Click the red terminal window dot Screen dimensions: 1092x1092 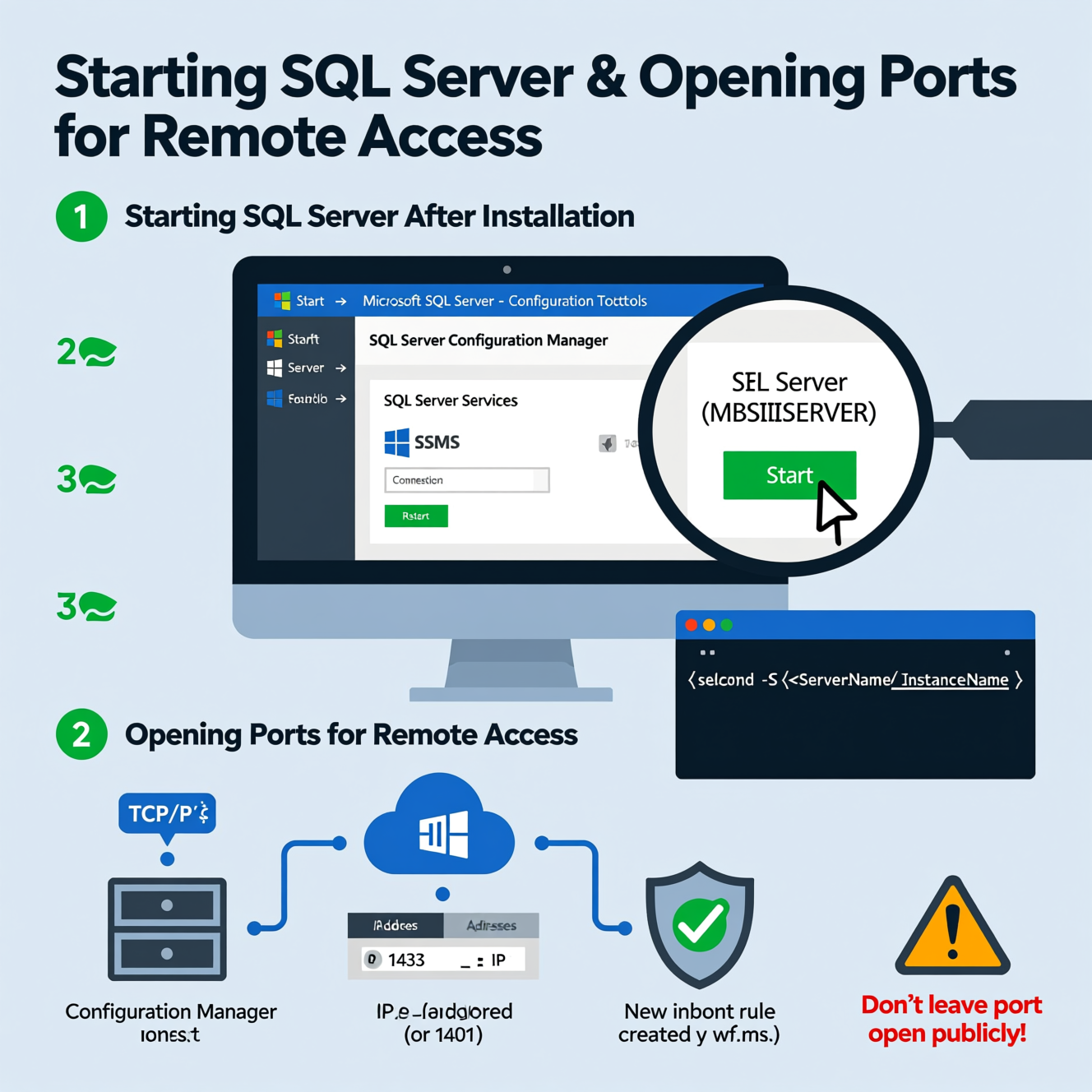(x=692, y=625)
